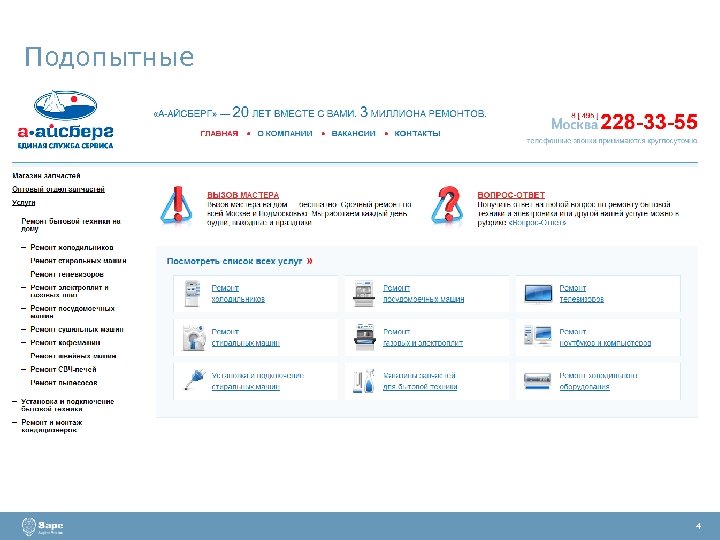Select sidebar item 'Ремонт швейных машин'
This screenshot has width=720, height=540.
click(x=73, y=356)
